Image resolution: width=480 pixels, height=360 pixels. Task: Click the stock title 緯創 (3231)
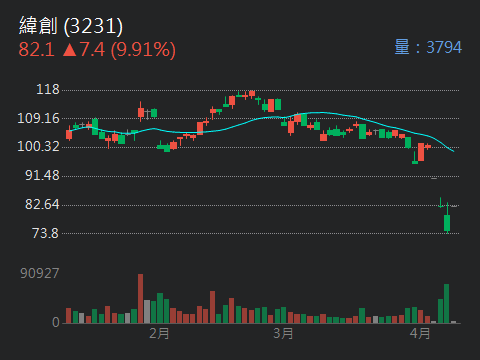(71, 26)
